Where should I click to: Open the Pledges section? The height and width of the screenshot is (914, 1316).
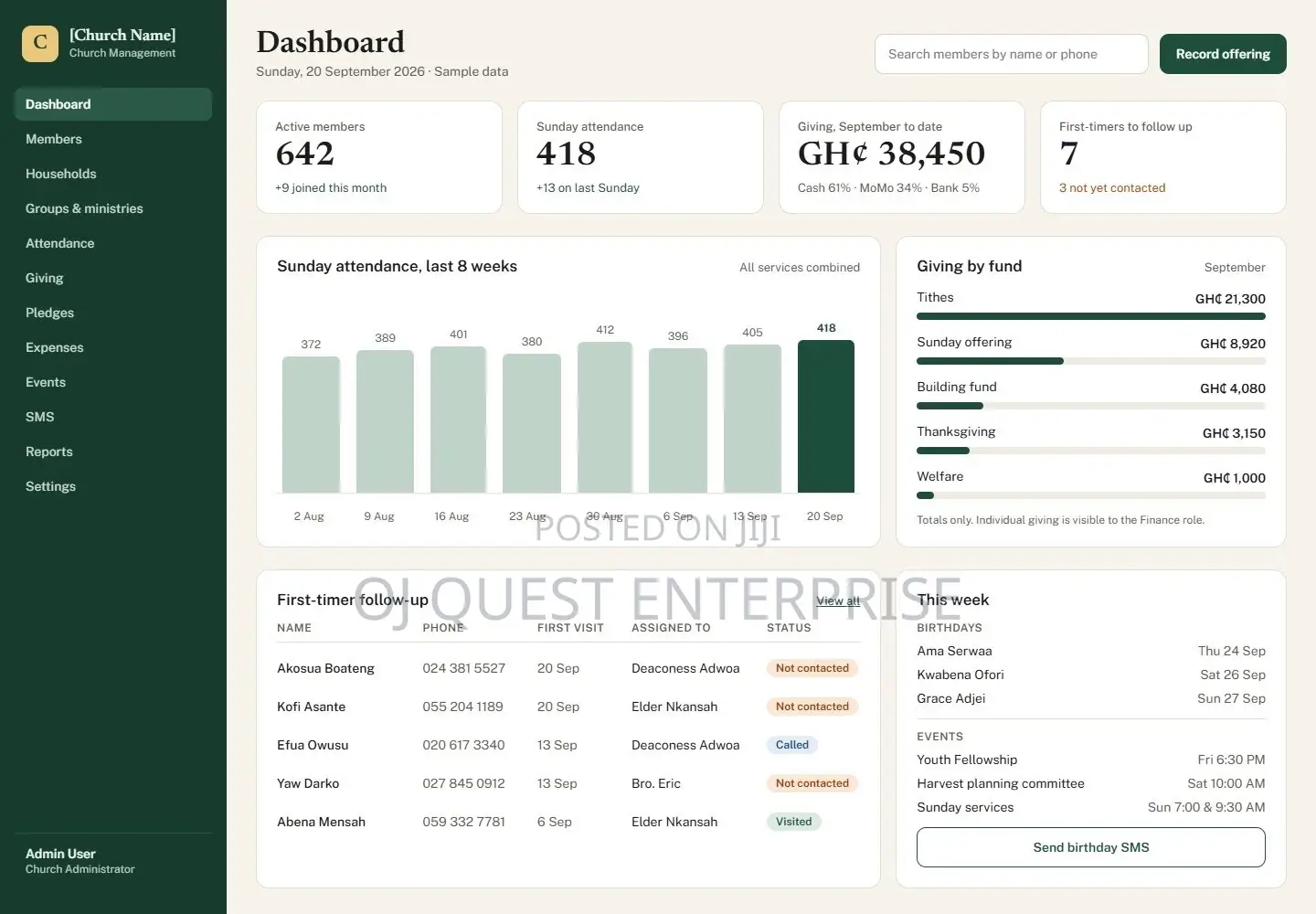113,313
